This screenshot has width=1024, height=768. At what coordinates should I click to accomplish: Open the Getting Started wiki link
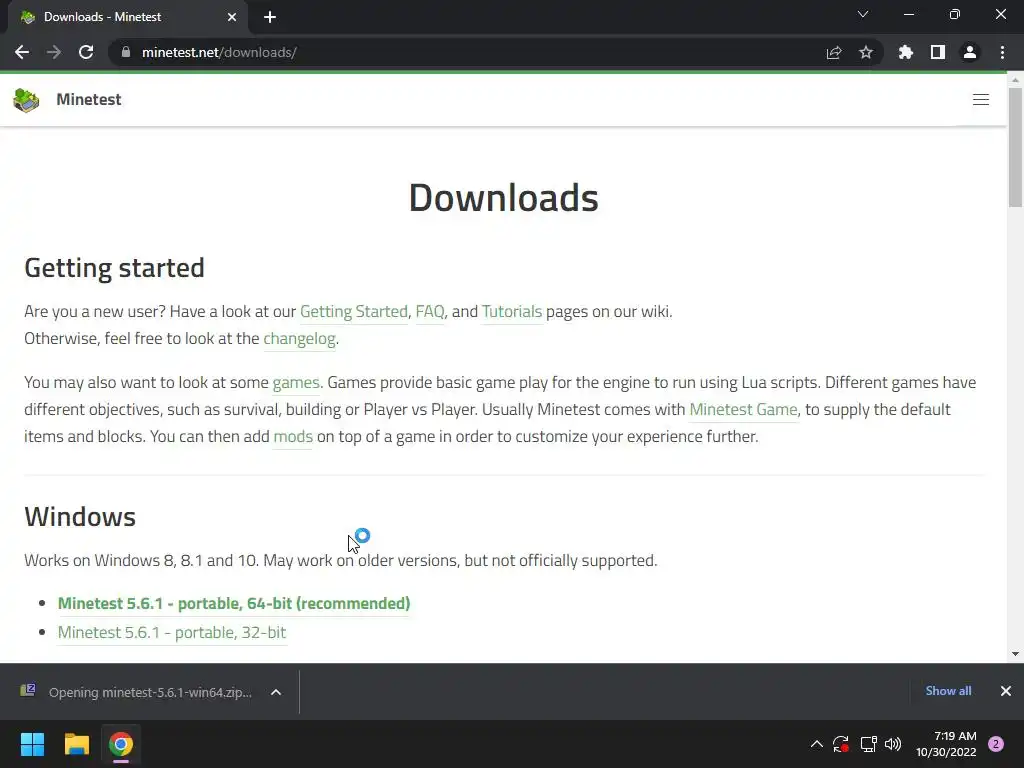click(x=353, y=312)
